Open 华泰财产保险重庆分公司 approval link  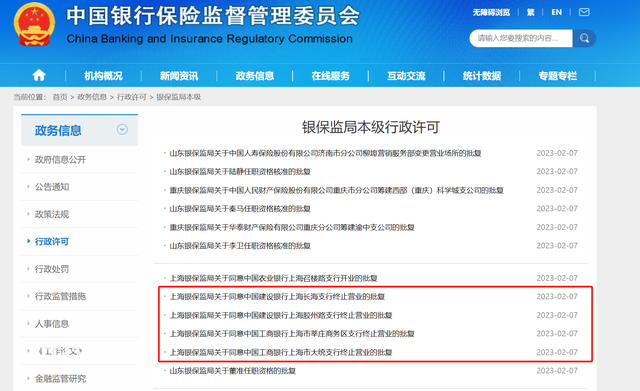pos(292,227)
